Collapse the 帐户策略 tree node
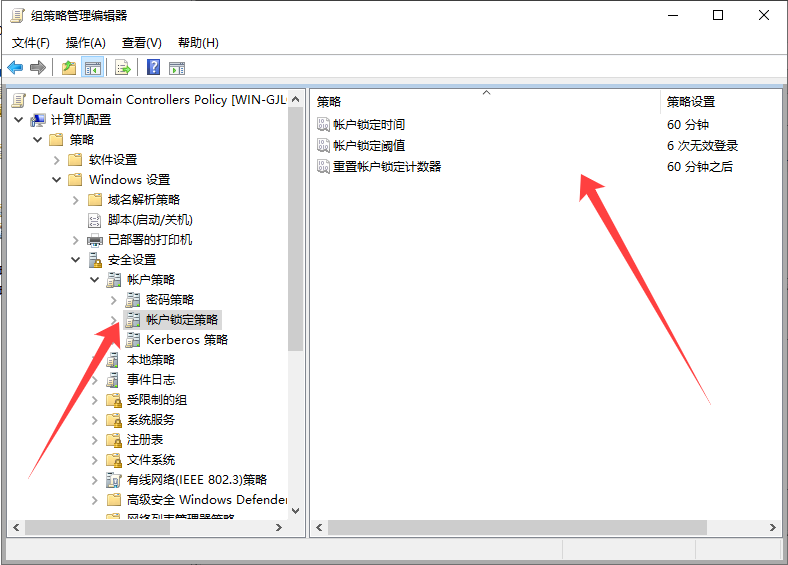Screen dimensions: 788x565 [95, 280]
